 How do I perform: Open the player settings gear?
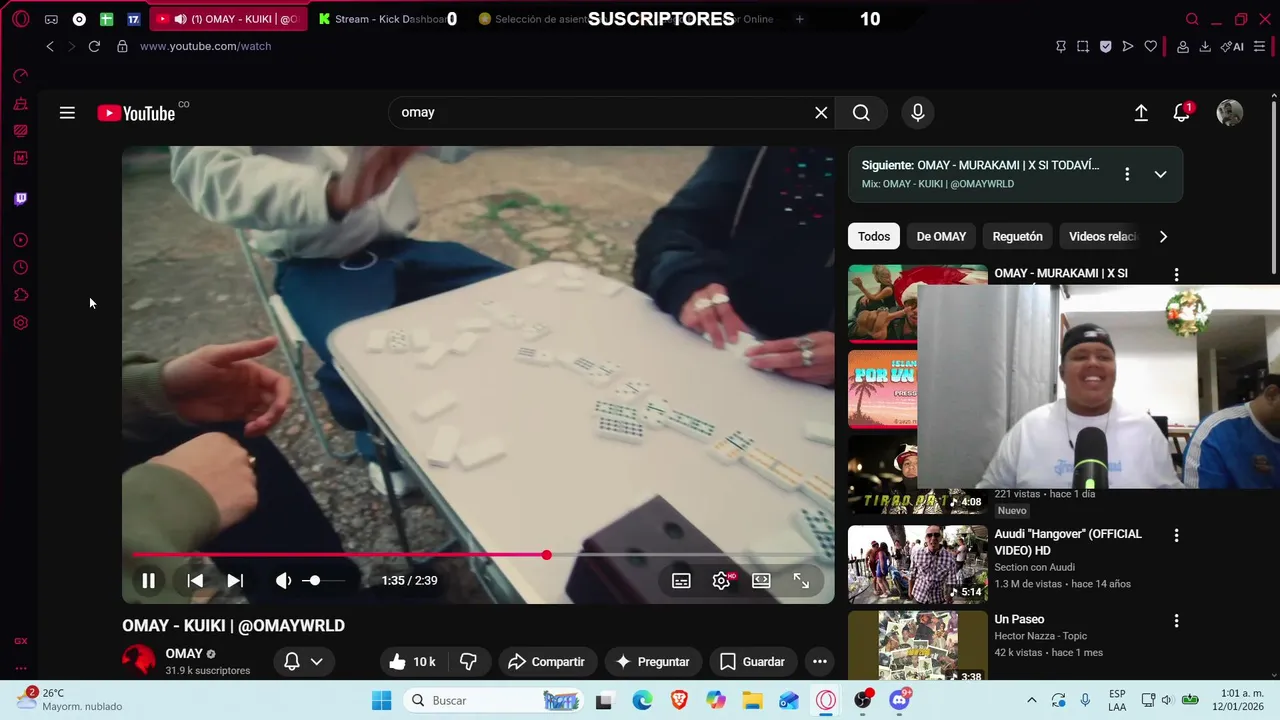pos(721,581)
